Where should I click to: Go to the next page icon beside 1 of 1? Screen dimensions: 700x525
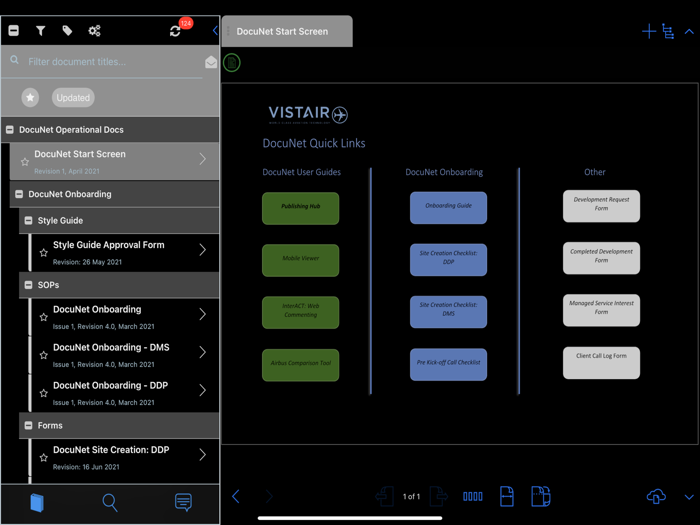[439, 496]
